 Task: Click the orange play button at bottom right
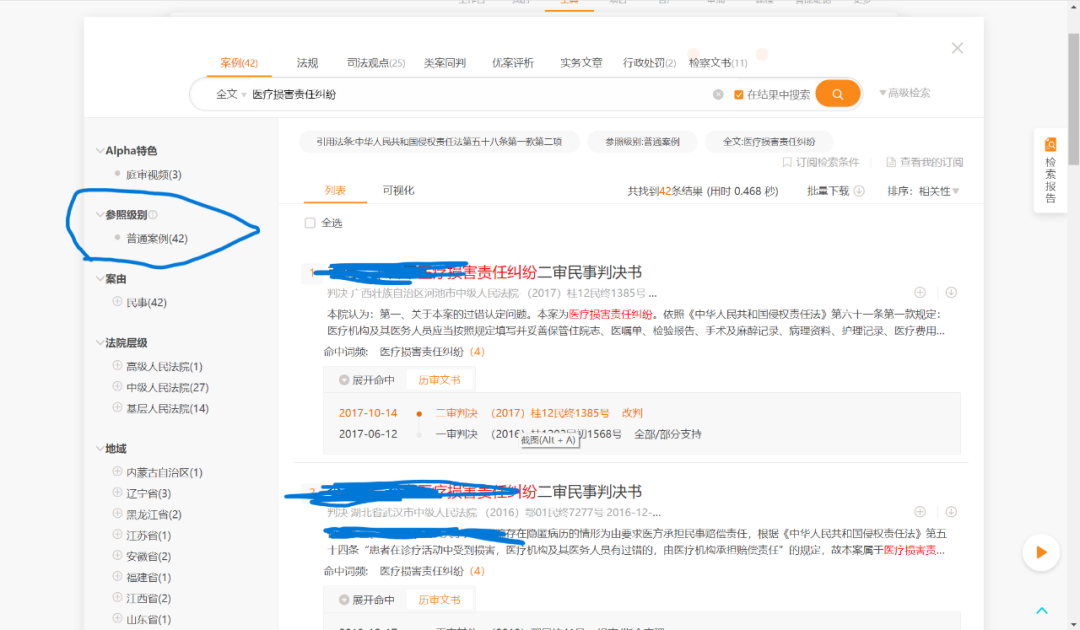coord(1041,552)
